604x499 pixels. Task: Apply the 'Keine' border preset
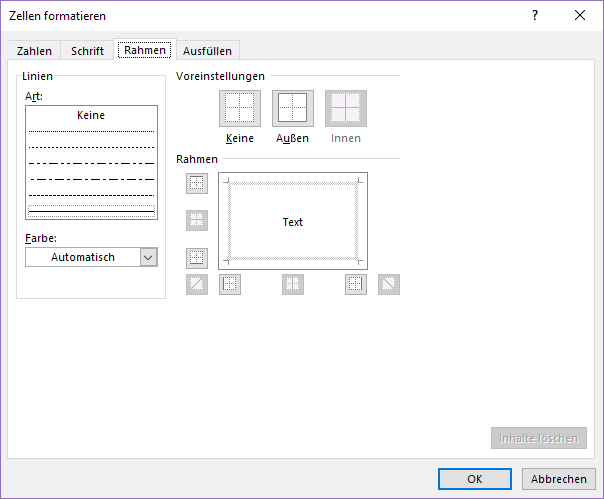(x=240, y=108)
